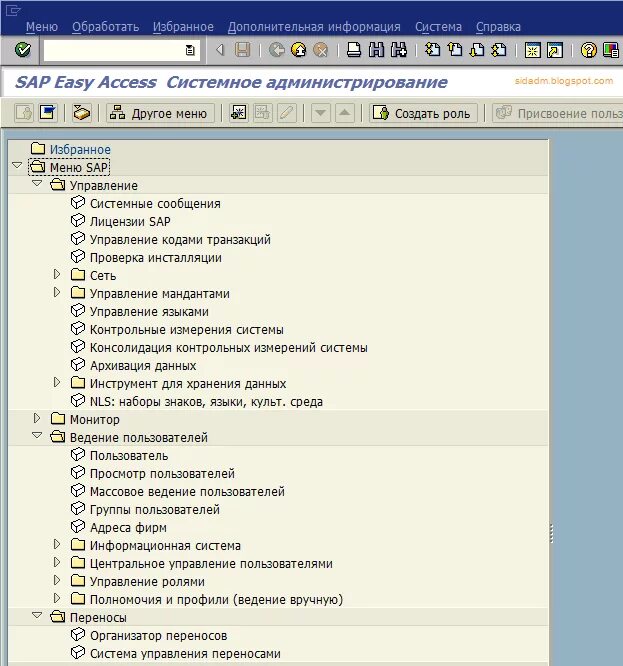Click the green Back arrow icon
Viewport: 623px width, 666px height.
pyautogui.click(x=277, y=50)
